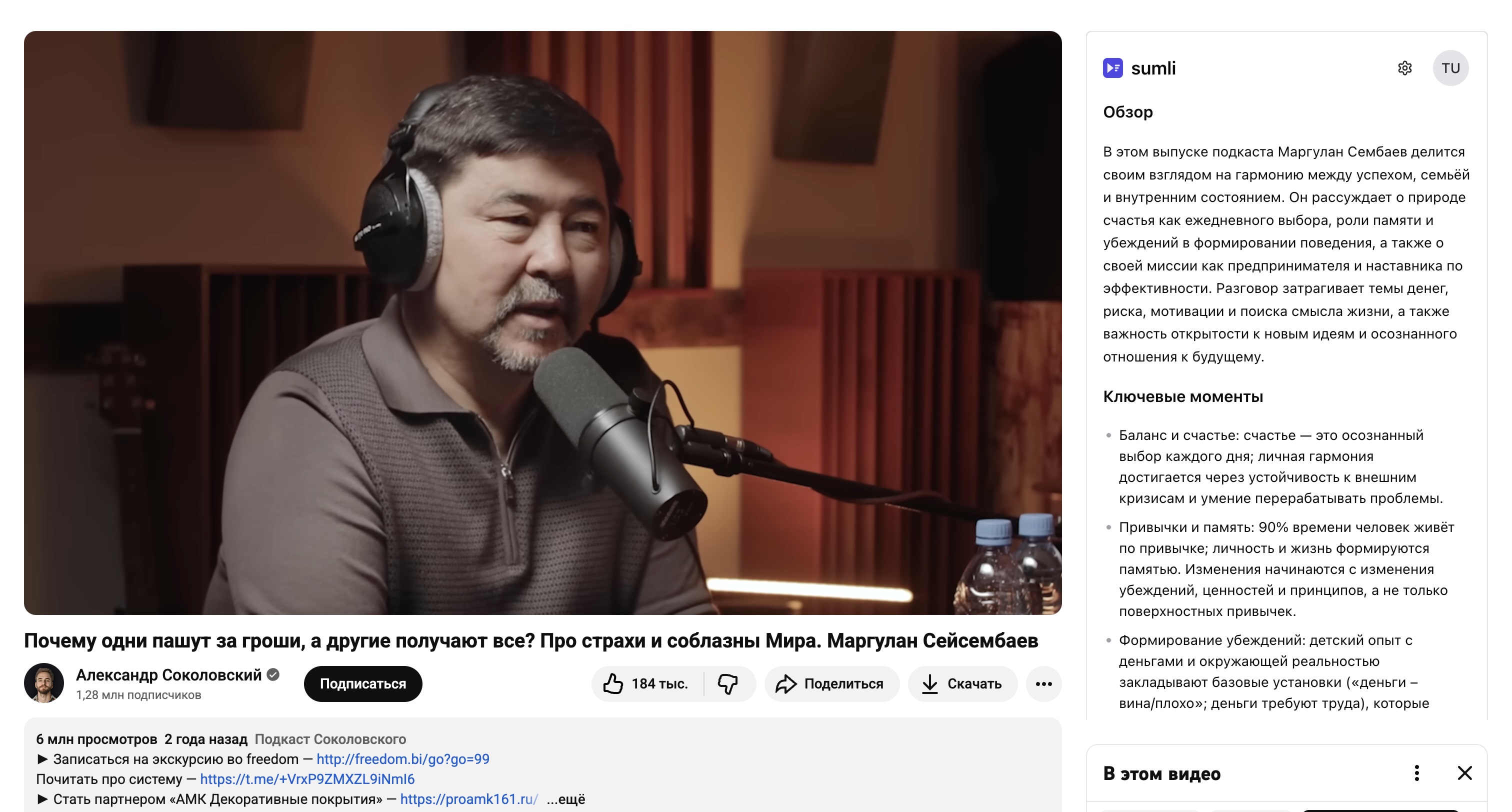1512x812 pixels.
Task: Click the sumli logo icon
Action: (x=1113, y=68)
